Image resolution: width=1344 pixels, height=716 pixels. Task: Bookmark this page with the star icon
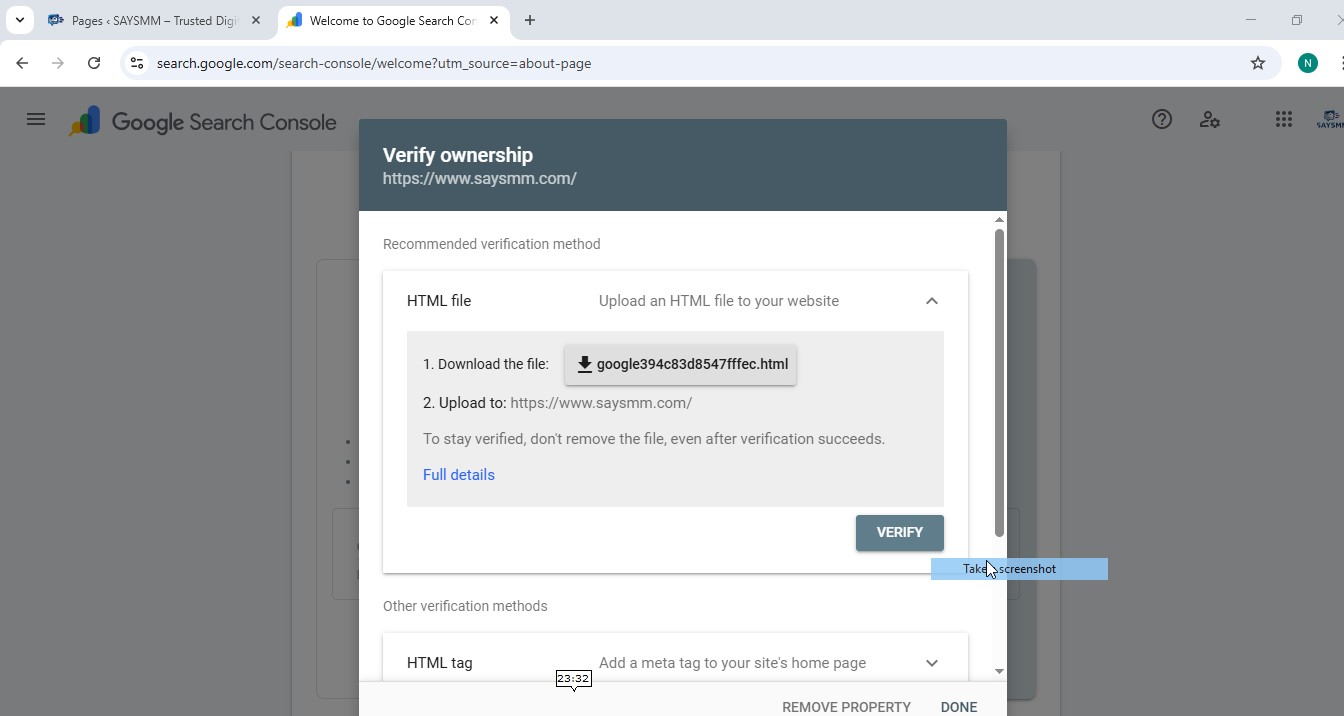(x=1258, y=63)
